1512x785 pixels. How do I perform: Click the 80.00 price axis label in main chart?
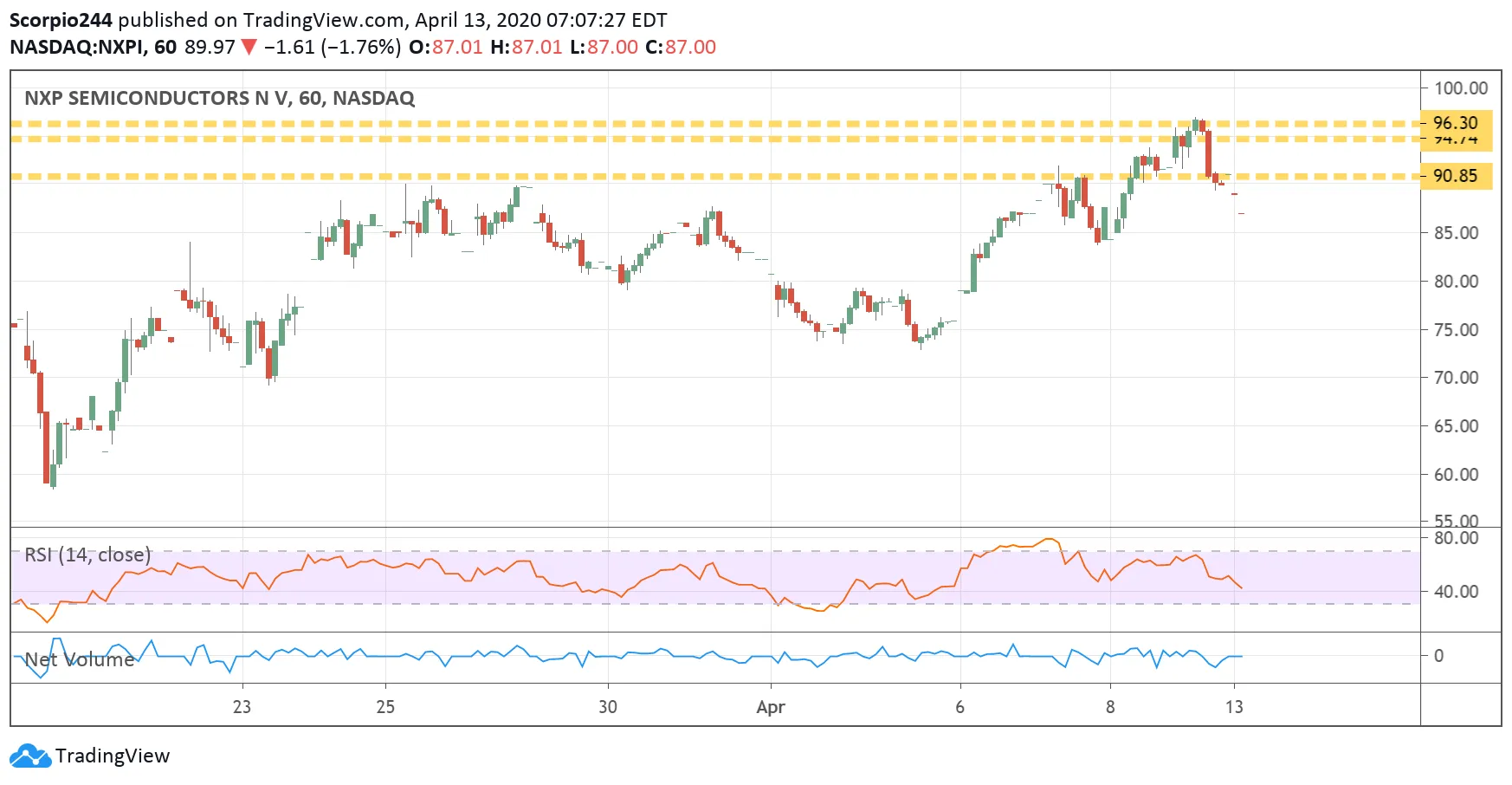[1456, 282]
